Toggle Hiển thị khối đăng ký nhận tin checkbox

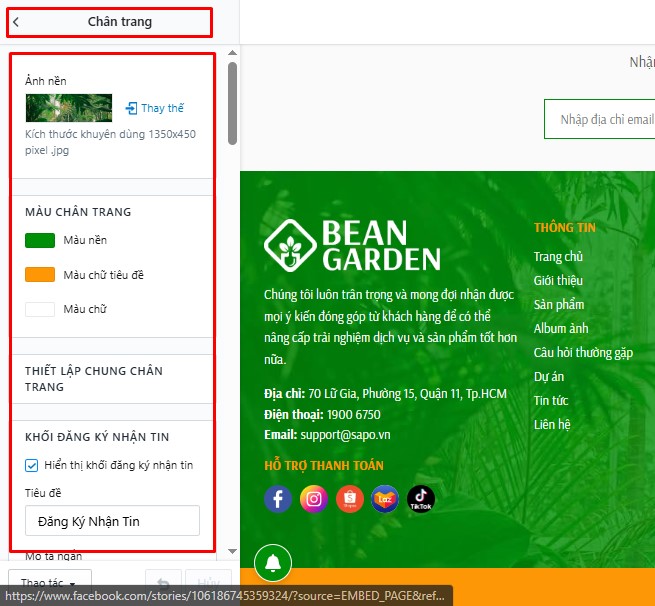(31, 465)
